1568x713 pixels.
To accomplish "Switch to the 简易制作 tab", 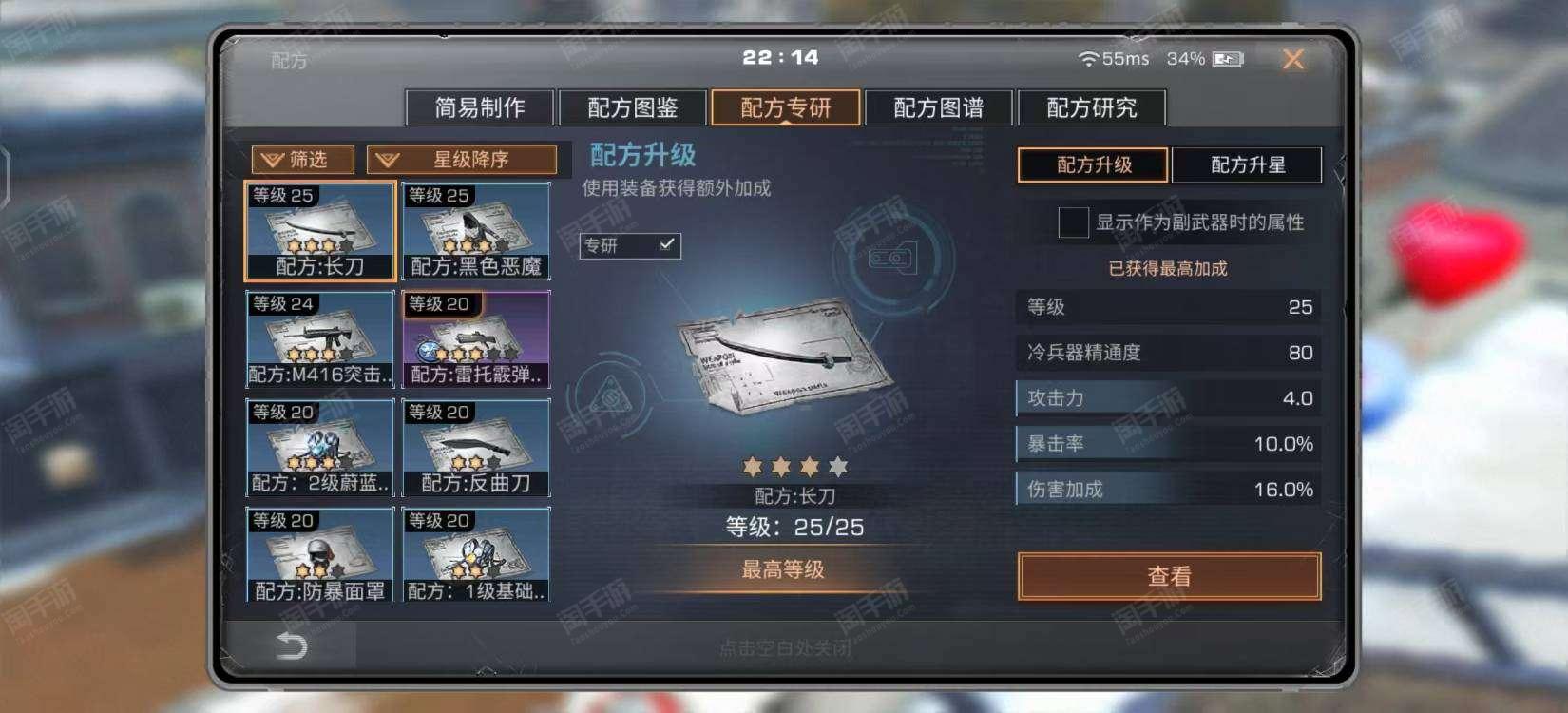I will [480, 107].
